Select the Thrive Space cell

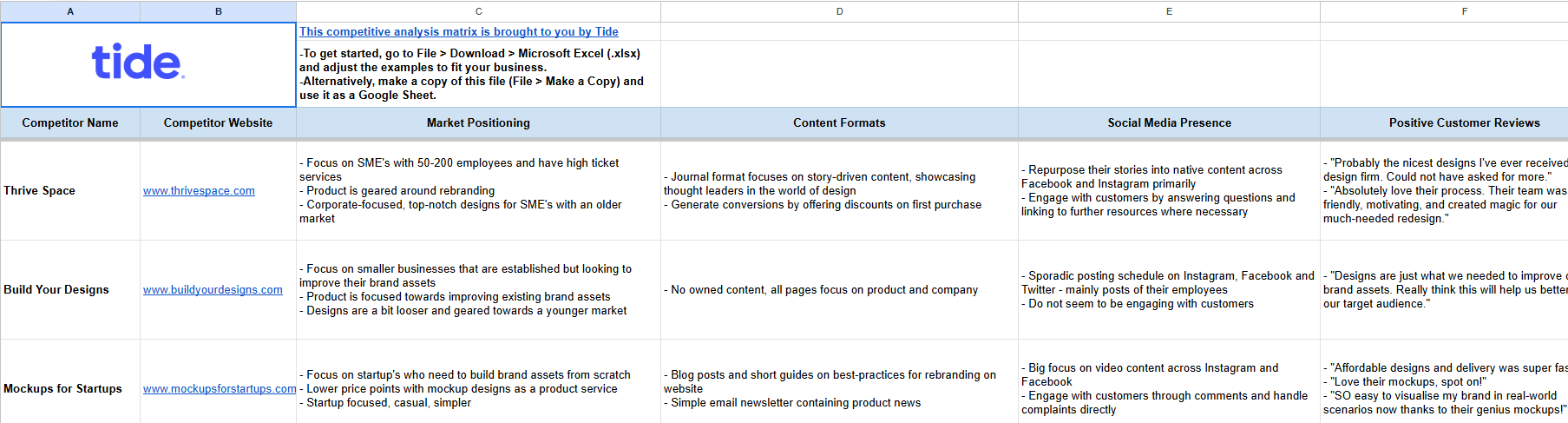[70, 190]
